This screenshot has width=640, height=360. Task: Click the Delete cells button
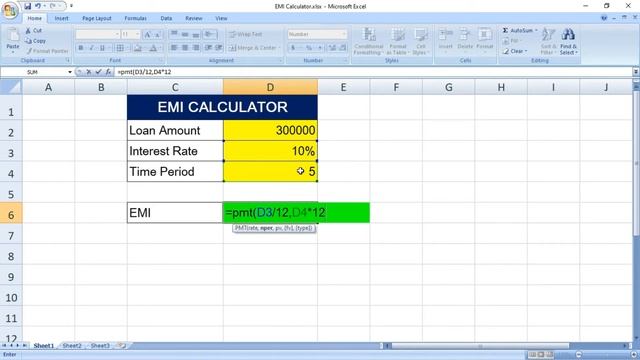tap(465, 39)
